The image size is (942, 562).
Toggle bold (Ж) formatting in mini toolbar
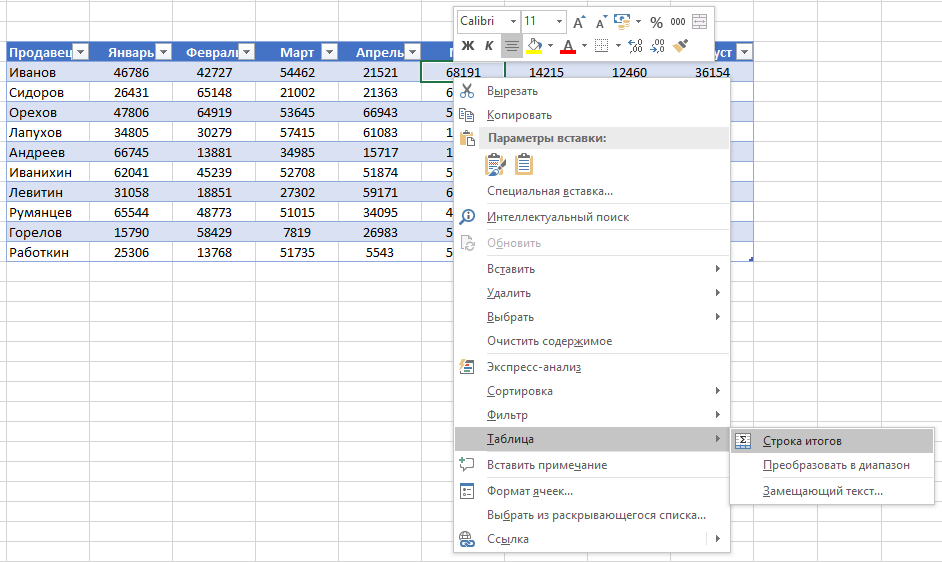coord(467,46)
